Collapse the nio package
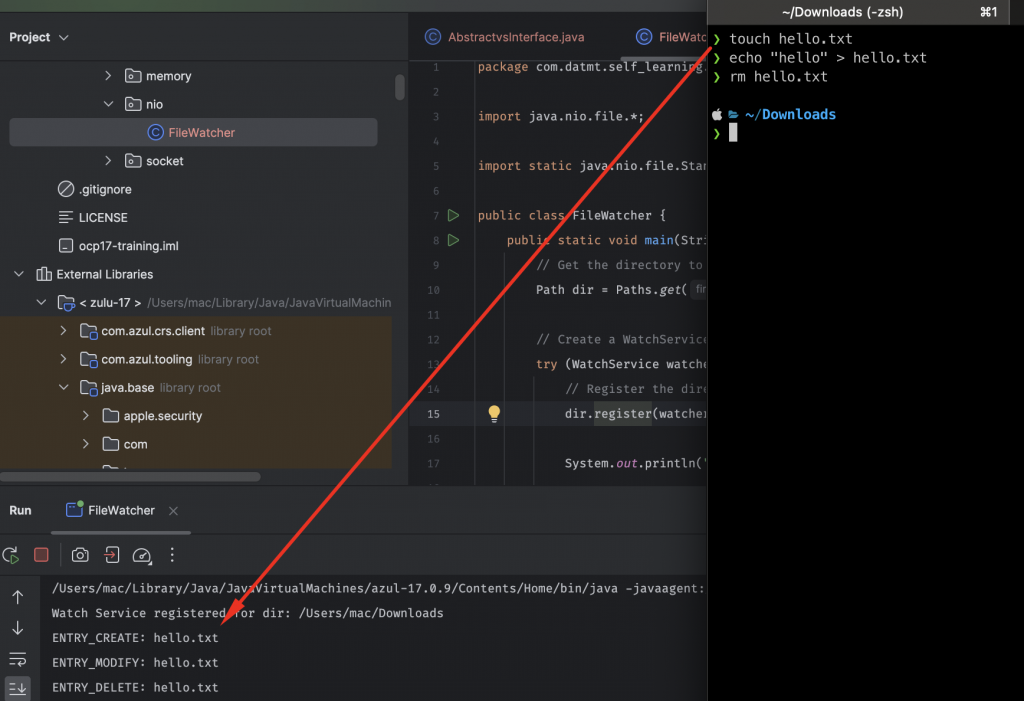This screenshot has height=701, width=1024. [x=108, y=104]
